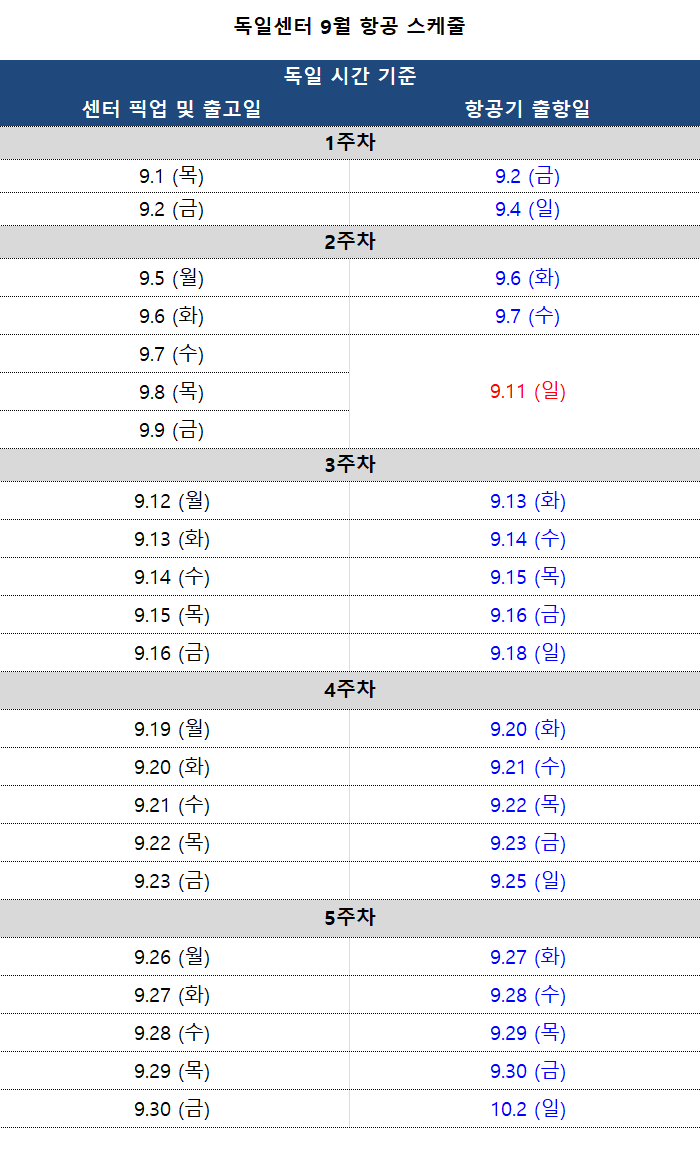Click flight date 9.4 (일)

pos(527,209)
